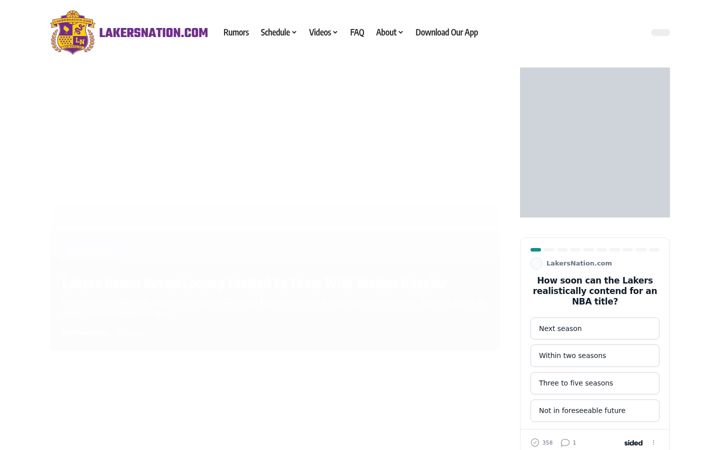Image resolution: width=720 pixels, height=450 pixels.
Task: Expand the About dropdown menu
Action: click(389, 32)
